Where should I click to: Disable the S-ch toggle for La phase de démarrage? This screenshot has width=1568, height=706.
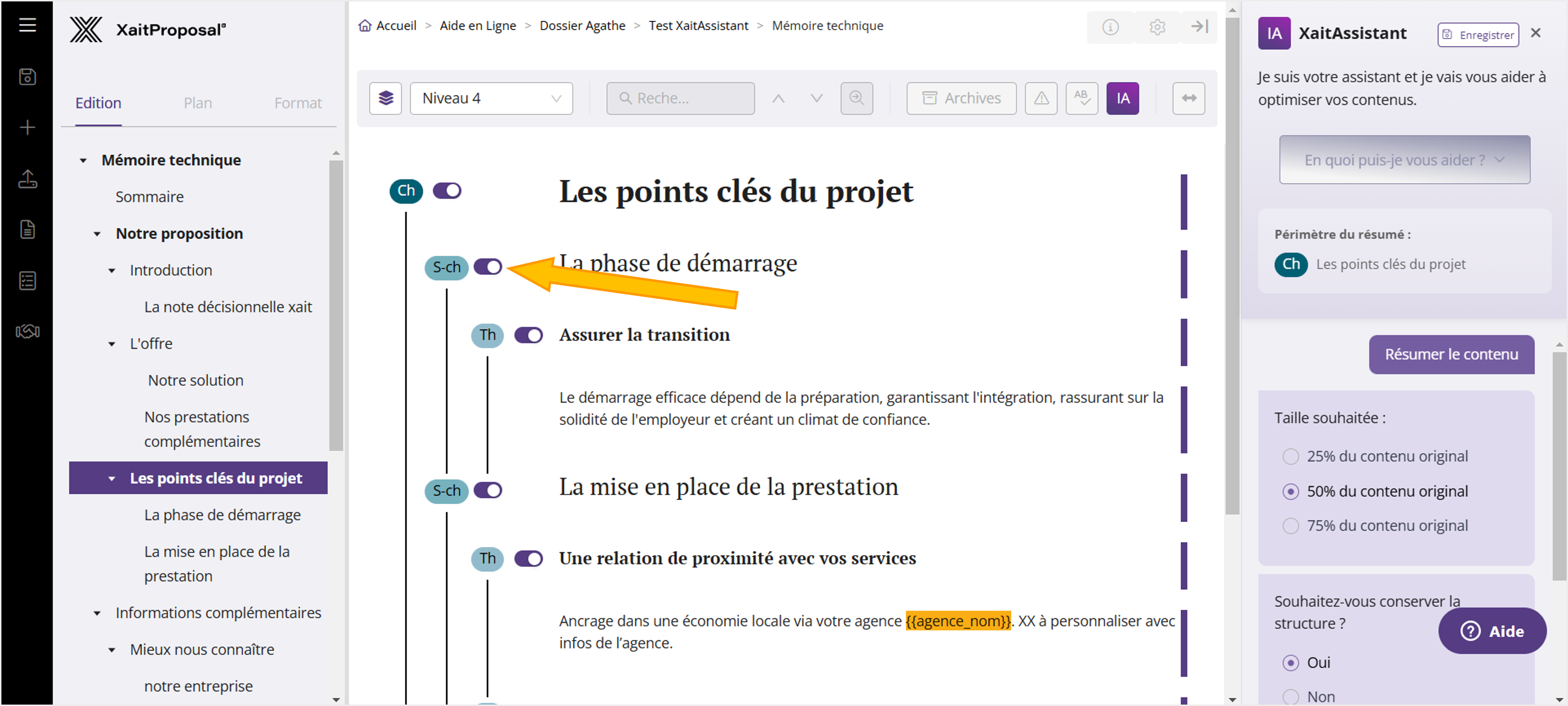pos(488,267)
